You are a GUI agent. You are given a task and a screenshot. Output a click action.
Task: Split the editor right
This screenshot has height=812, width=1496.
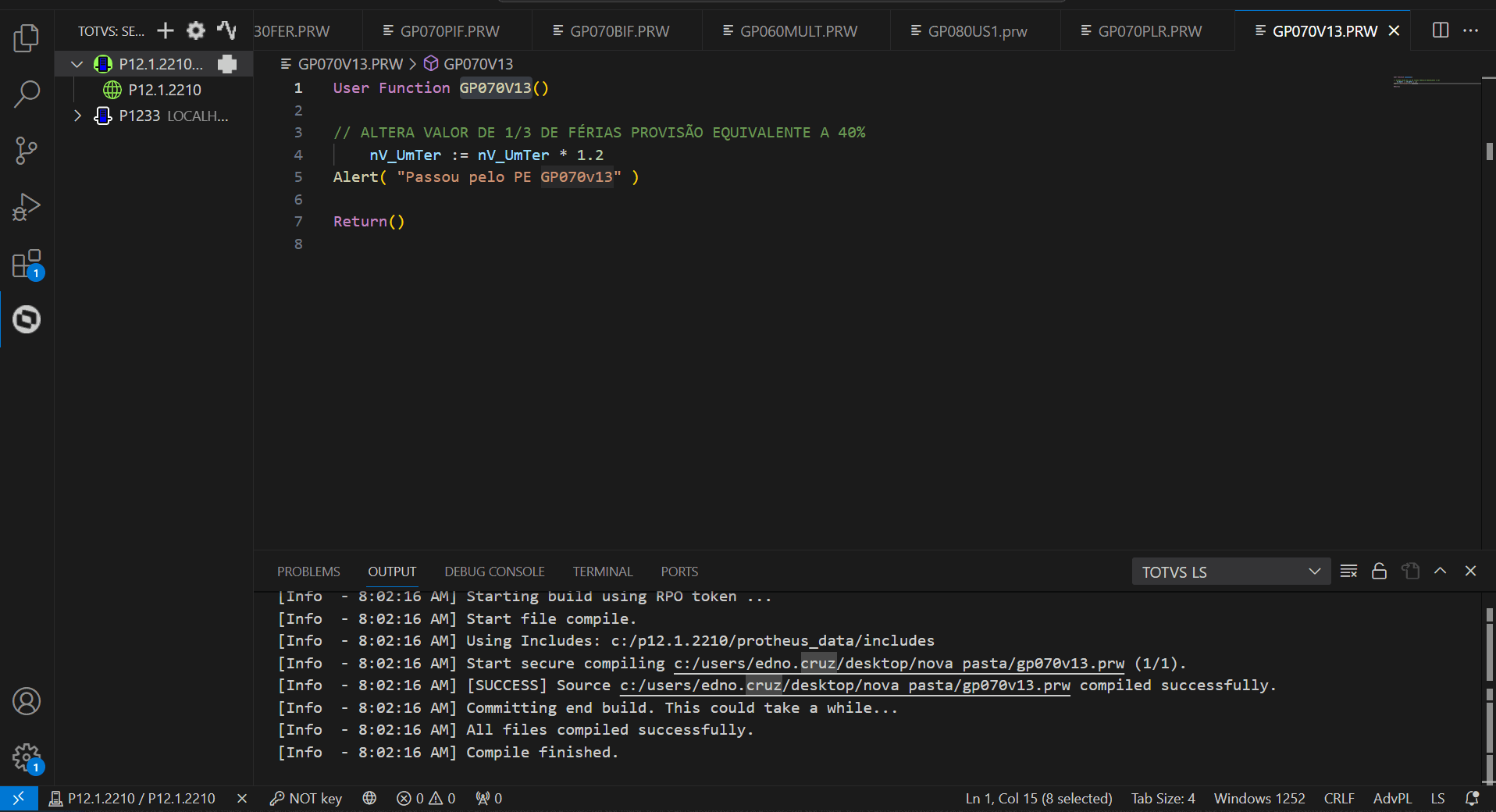(x=1441, y=30)
